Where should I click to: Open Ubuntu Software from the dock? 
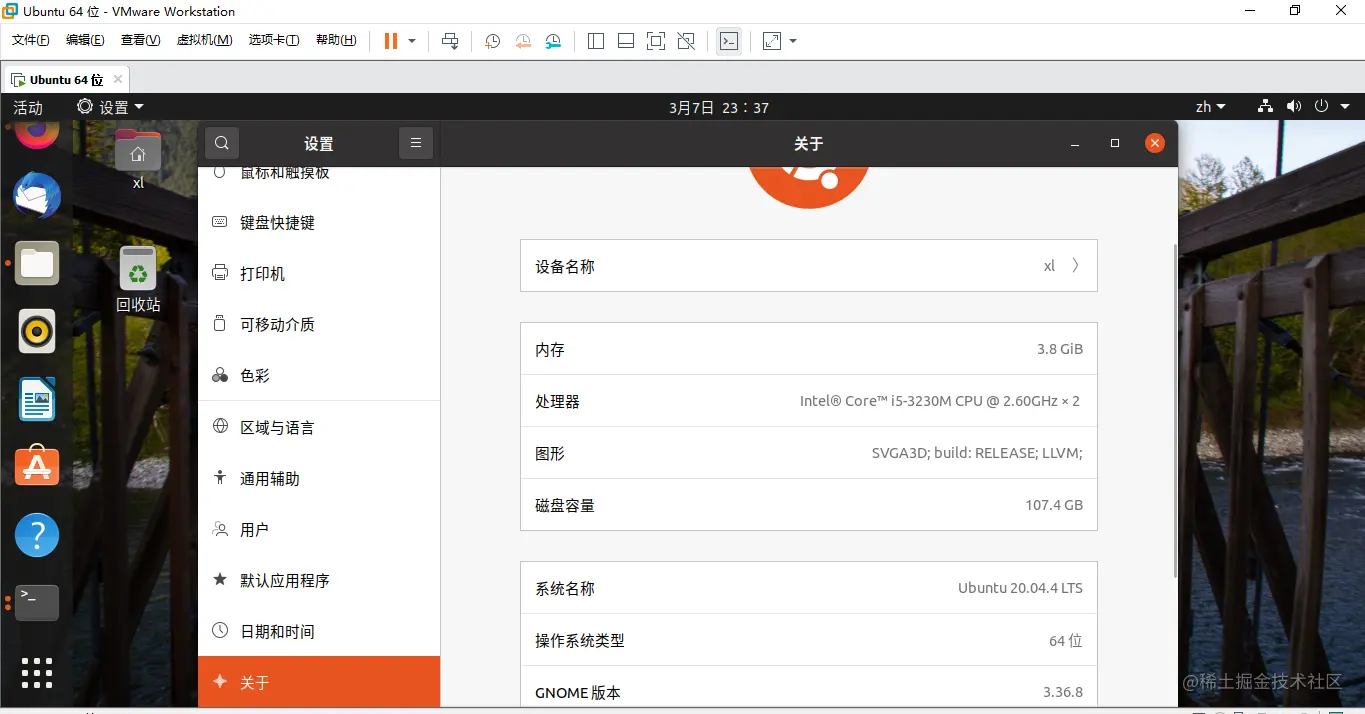(37, 467)
